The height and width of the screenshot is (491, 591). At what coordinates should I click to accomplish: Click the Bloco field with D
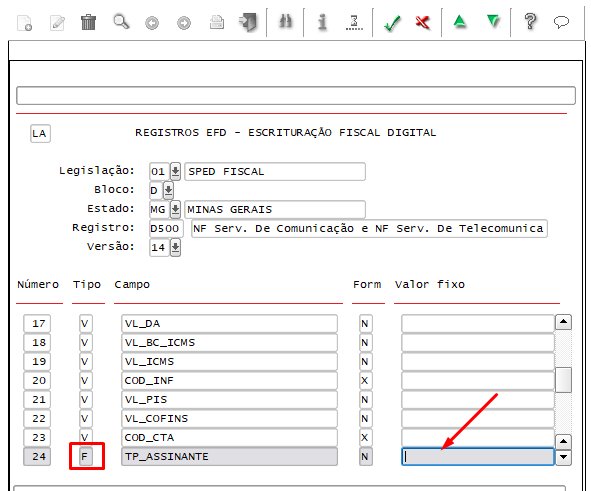[156, 190]
